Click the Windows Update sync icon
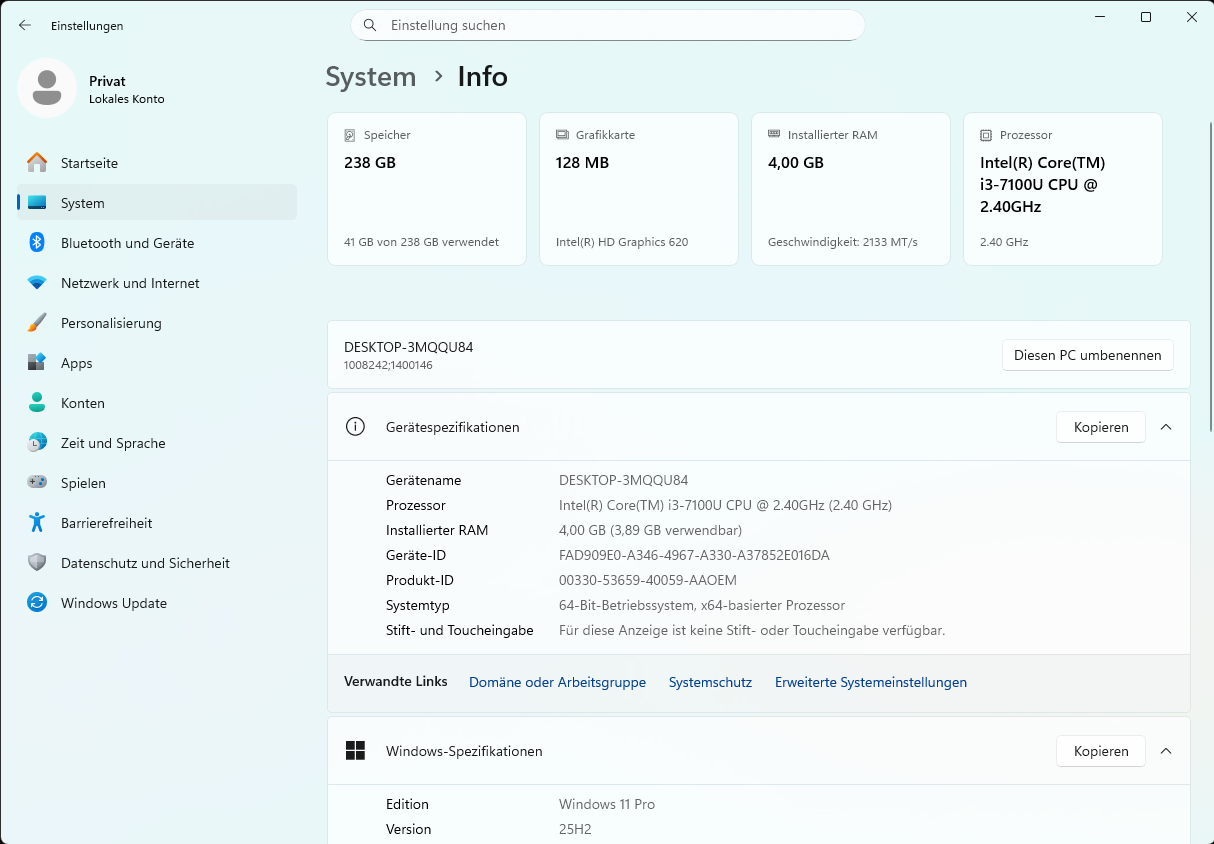 37,602
